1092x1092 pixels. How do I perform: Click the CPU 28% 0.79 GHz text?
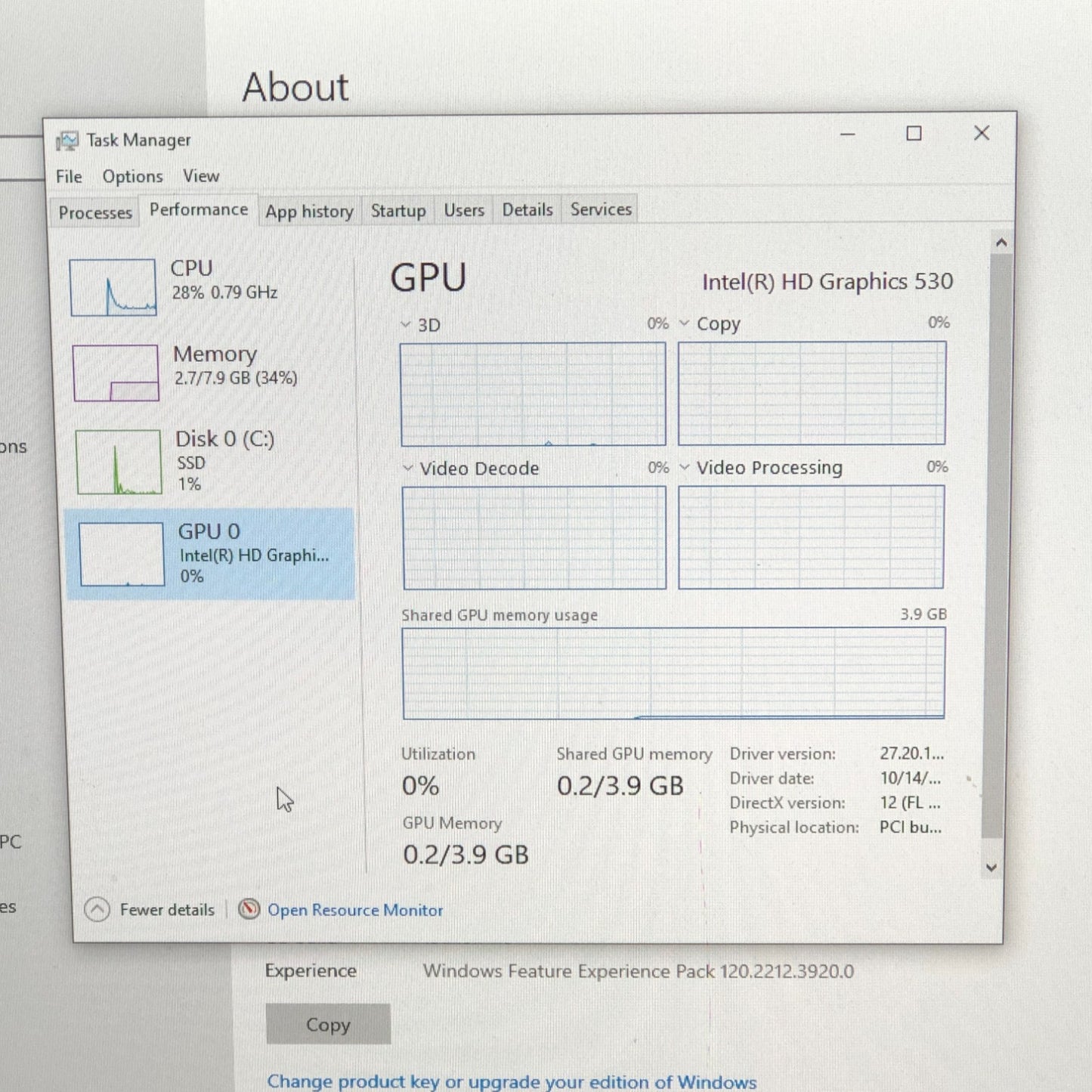click(224, 292)
